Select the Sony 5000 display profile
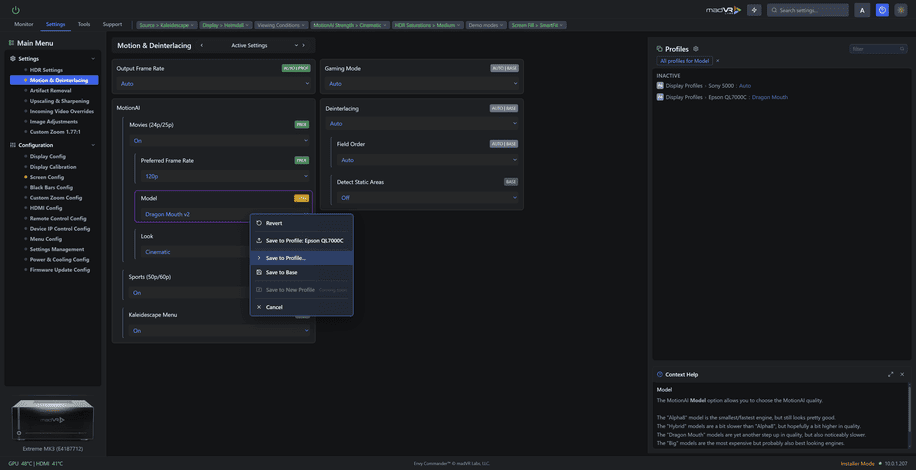This screenshot has width=916, height=470. tap(722, 85)
